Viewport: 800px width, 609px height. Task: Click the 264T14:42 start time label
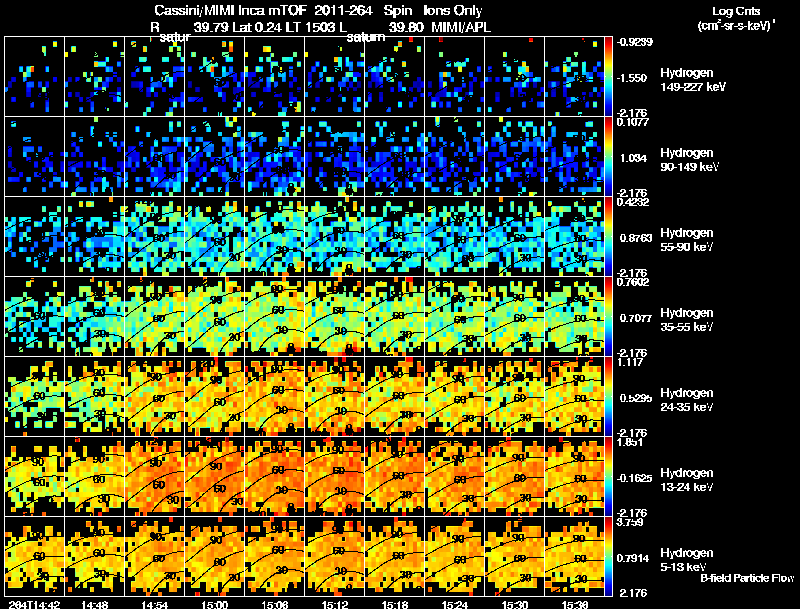pos(34,605)
